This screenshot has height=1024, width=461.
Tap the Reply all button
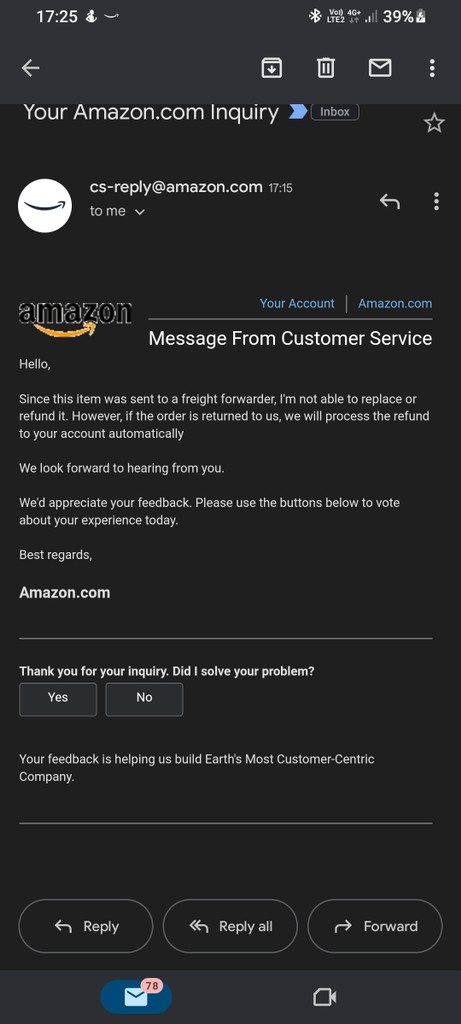click(230, 926)
